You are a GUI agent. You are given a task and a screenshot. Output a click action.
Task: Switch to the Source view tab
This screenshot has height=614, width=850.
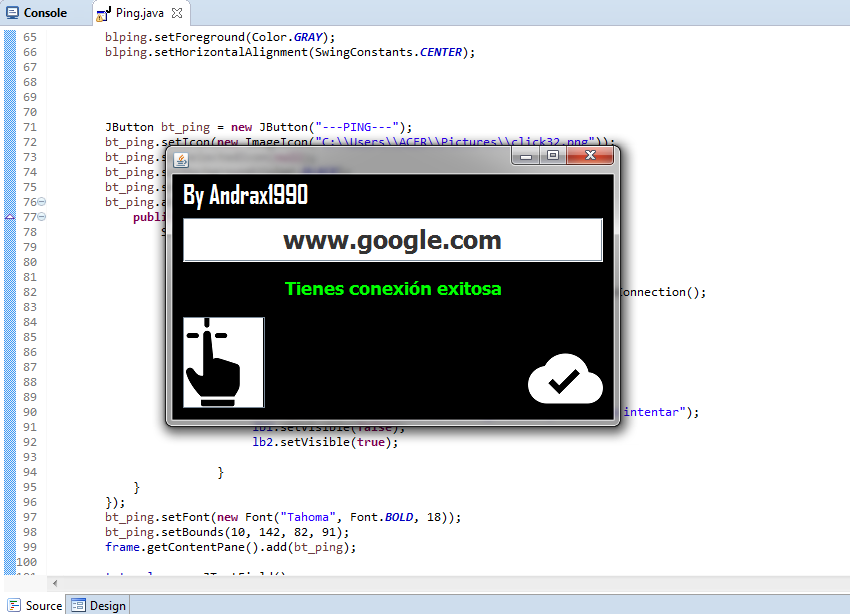click(x=36, y=605)
